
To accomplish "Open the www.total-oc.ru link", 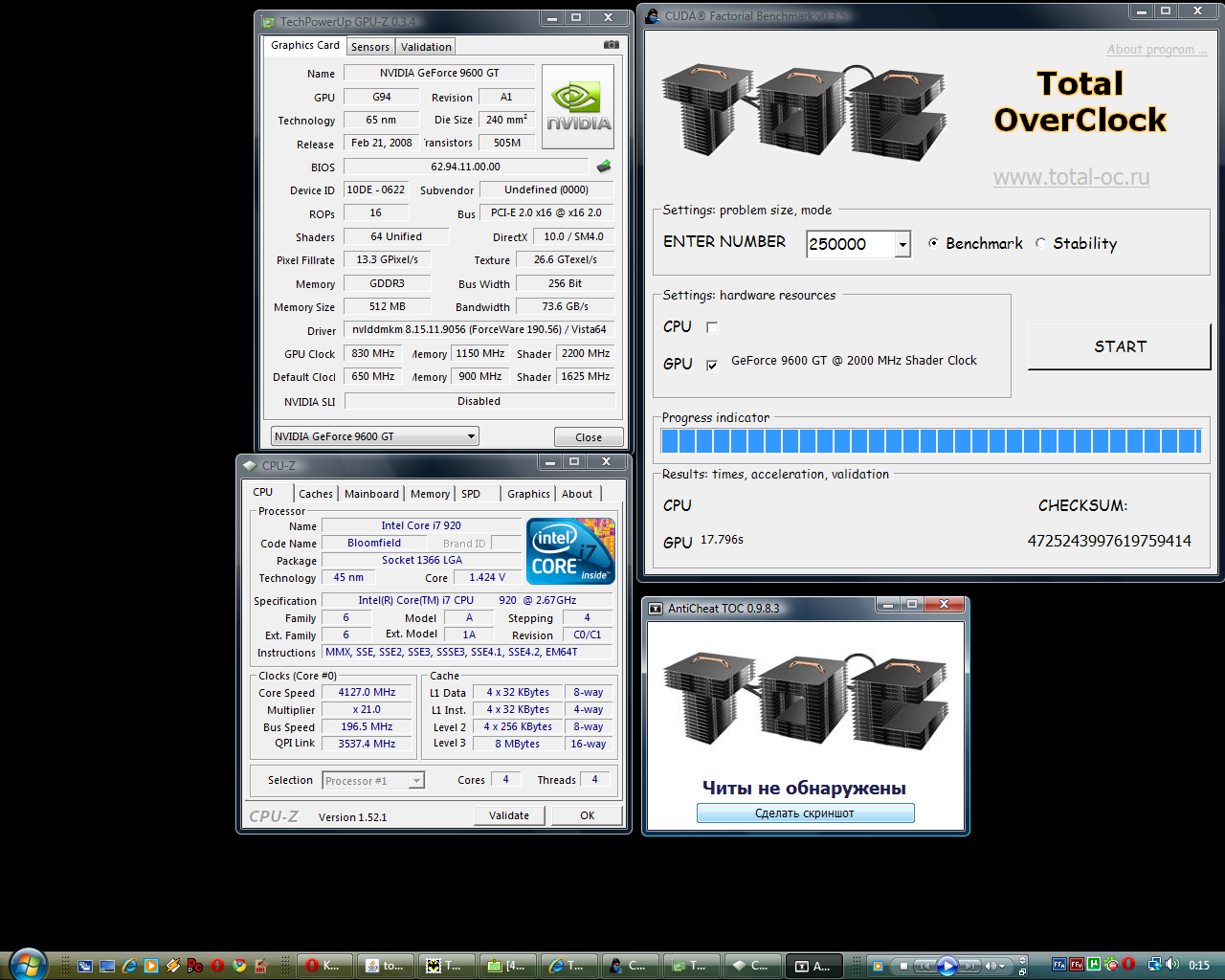I will tap(1071, 177).
